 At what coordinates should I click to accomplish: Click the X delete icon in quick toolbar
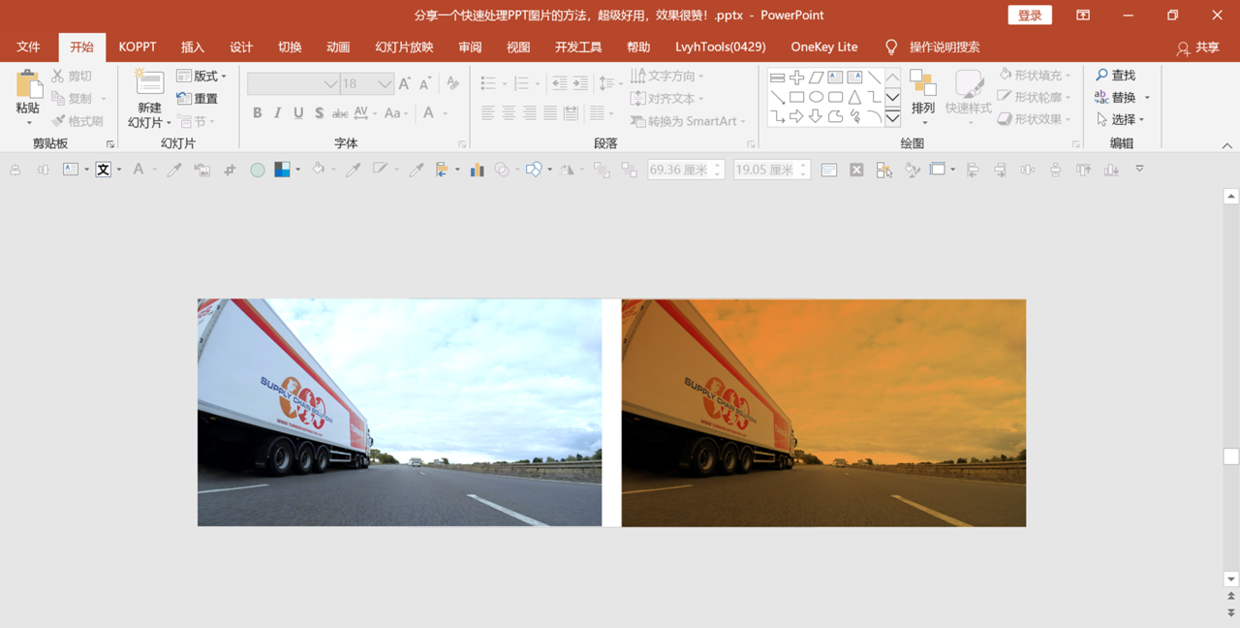pyautogui.click(x=856, y=170)
